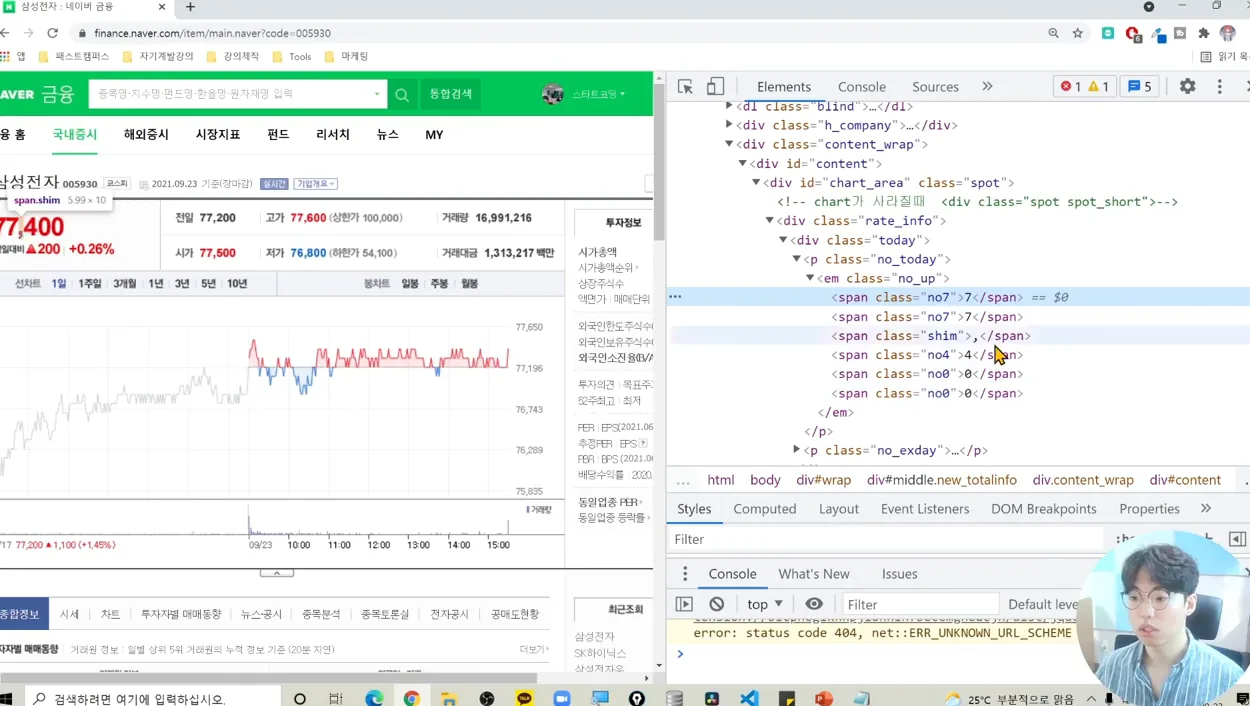
Task: Toggle the device toolbar in DevTools
Action: [x=715, y=87]
